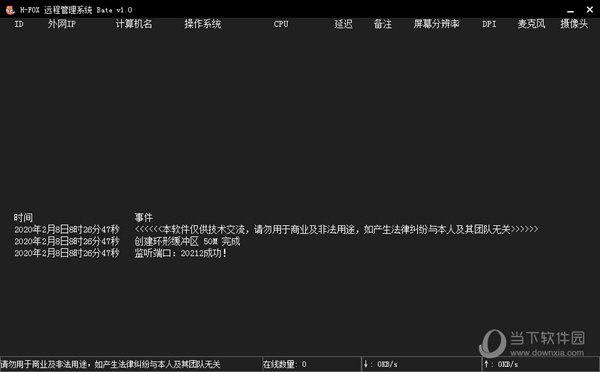Click the upload speed 0KB/s status entry
This screenshot has height=372, width=600.
(501, 364)
